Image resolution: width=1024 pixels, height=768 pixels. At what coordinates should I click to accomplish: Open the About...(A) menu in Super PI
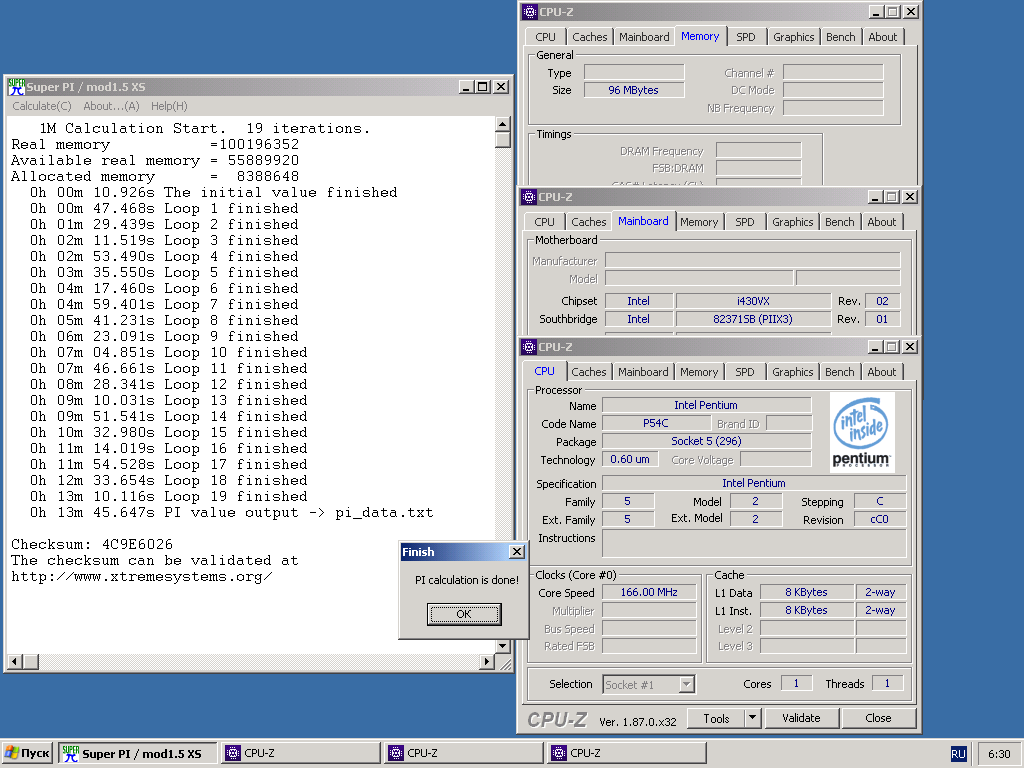(x=111, y=106)
